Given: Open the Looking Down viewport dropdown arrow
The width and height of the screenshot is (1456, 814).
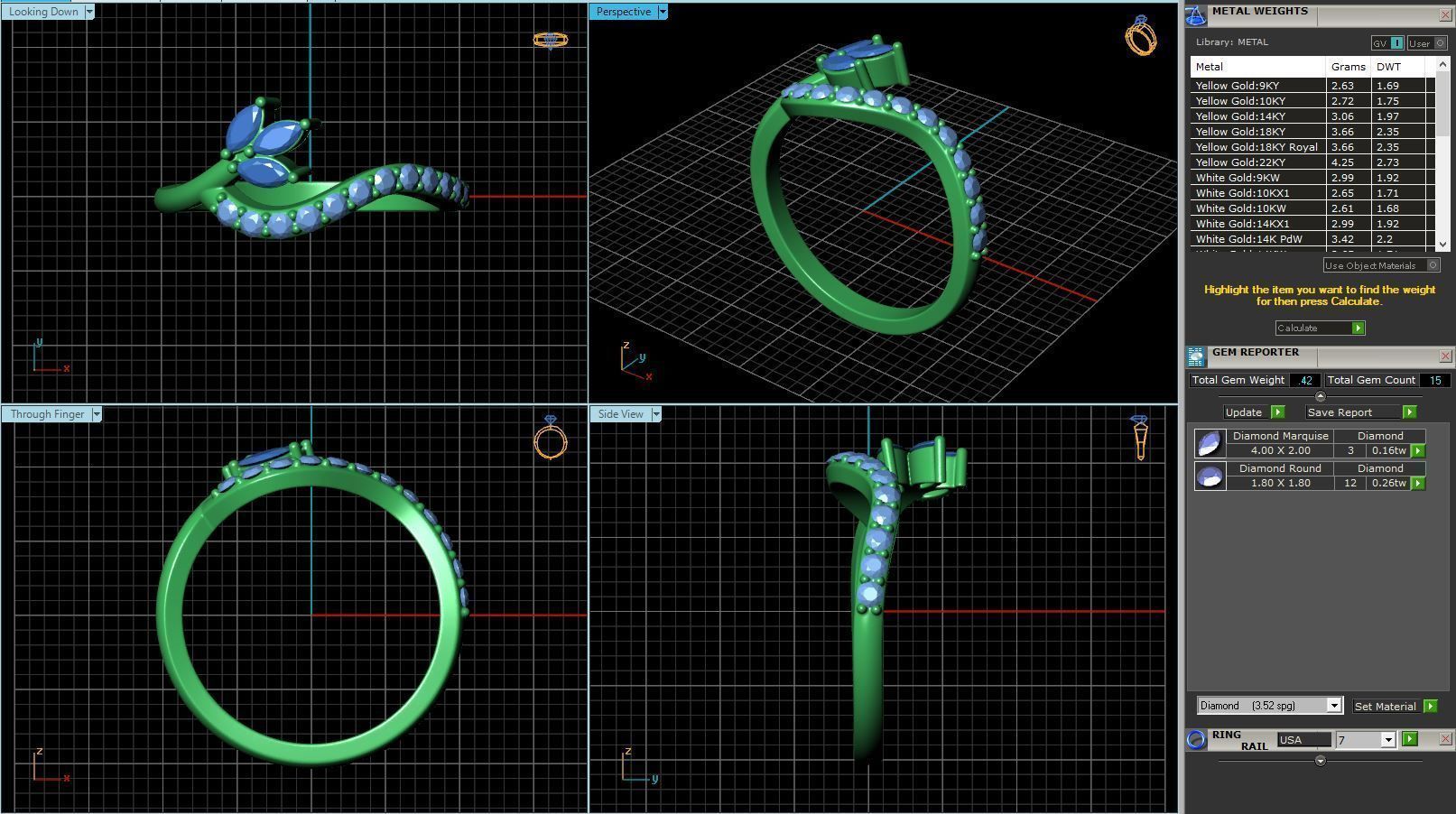Looking at the screenshot, I should pos(89,12).
